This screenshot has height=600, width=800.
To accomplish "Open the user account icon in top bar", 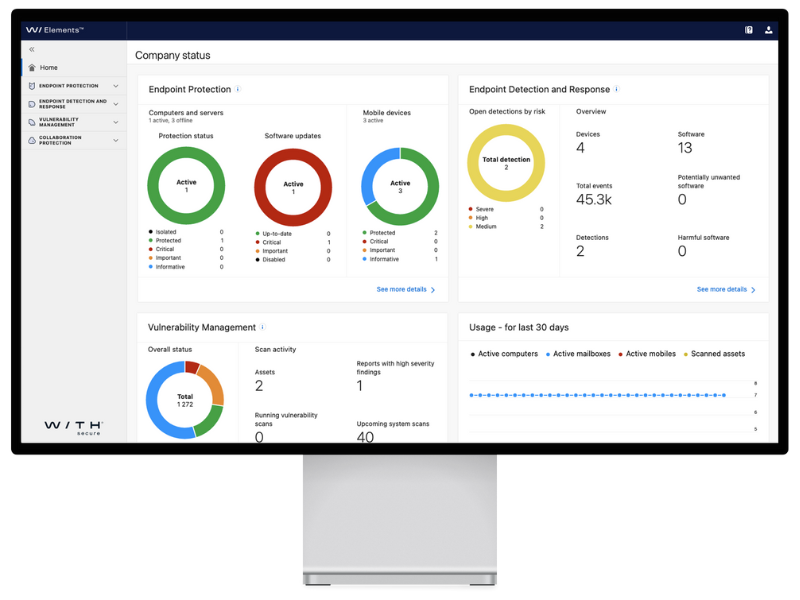I will (x=768, y=29).
